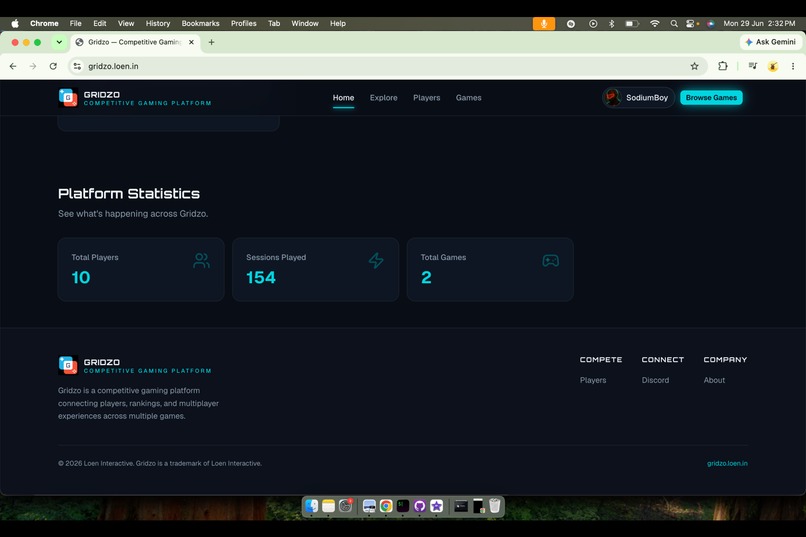Open Finder from the Dock
Viewport: 806px width, 537px height.
pos(312,506)
